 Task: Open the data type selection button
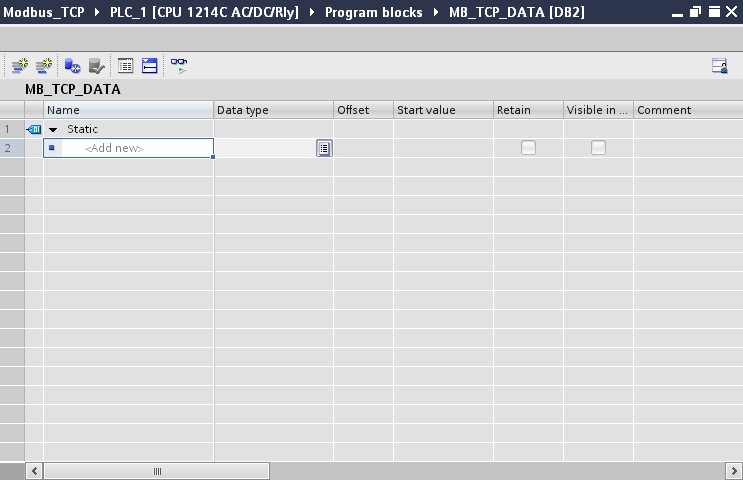324,148
